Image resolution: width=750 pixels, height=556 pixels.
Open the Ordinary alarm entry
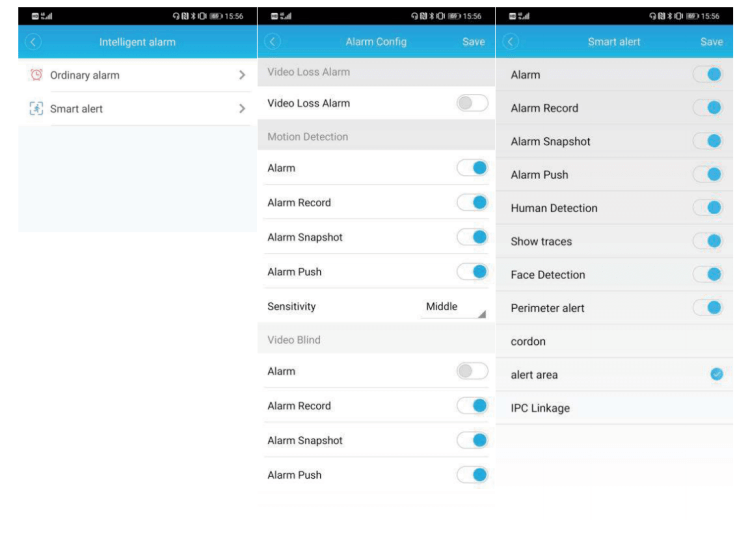coord(137,75)
